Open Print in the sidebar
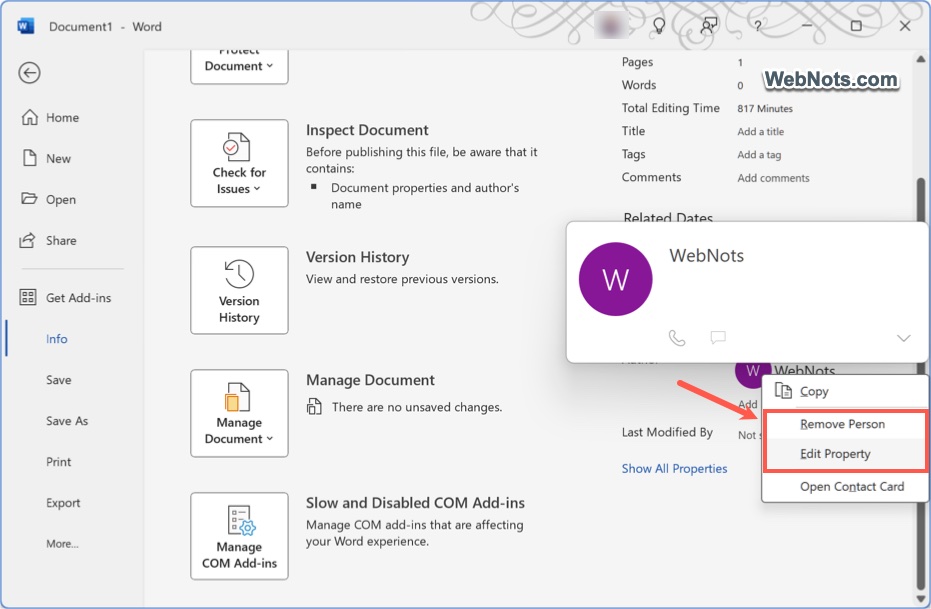931x609 pixels. tap(59, 462)
